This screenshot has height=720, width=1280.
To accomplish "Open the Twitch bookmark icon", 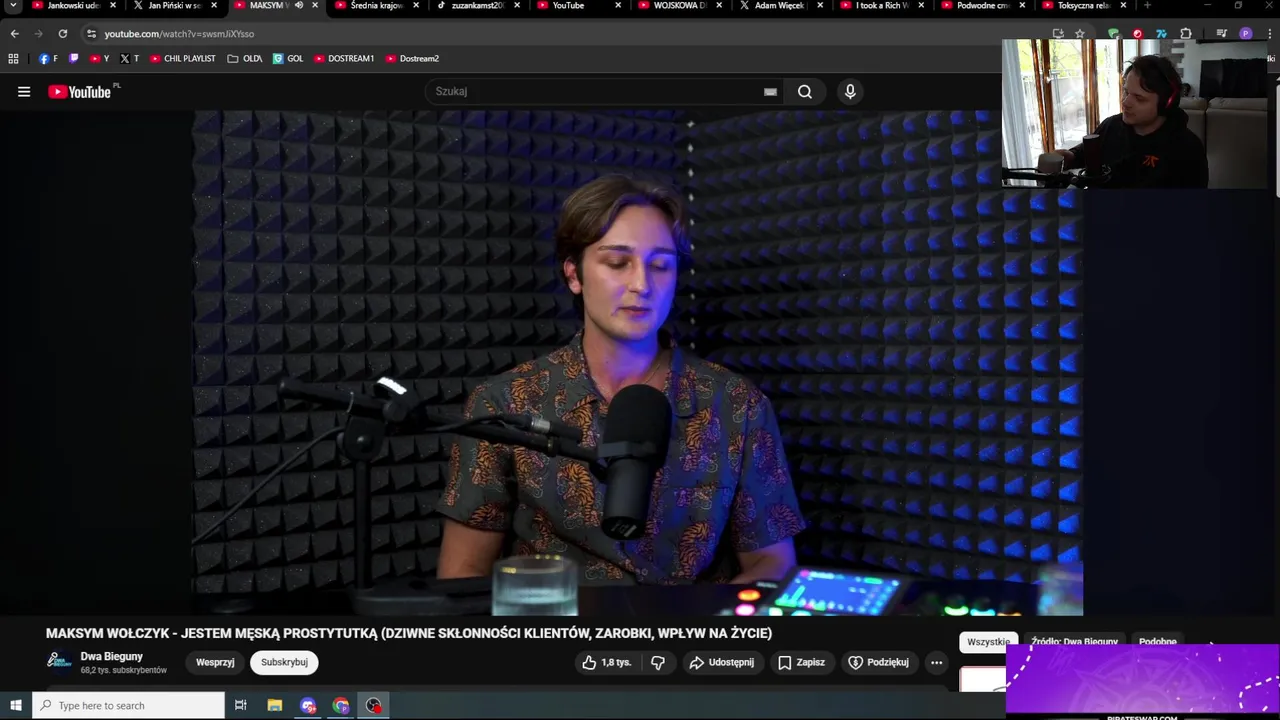I will click(x=73, y=59).
